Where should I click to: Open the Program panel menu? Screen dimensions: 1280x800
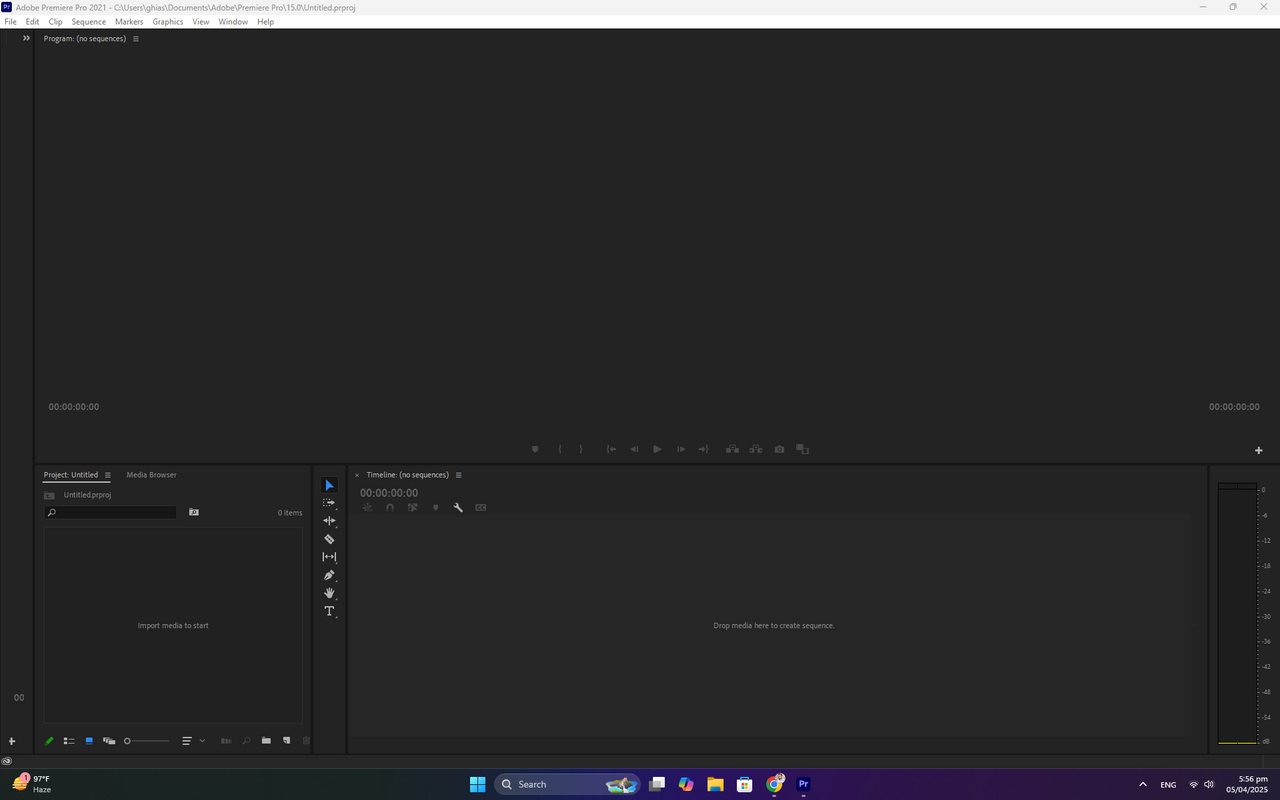[136, 39]
